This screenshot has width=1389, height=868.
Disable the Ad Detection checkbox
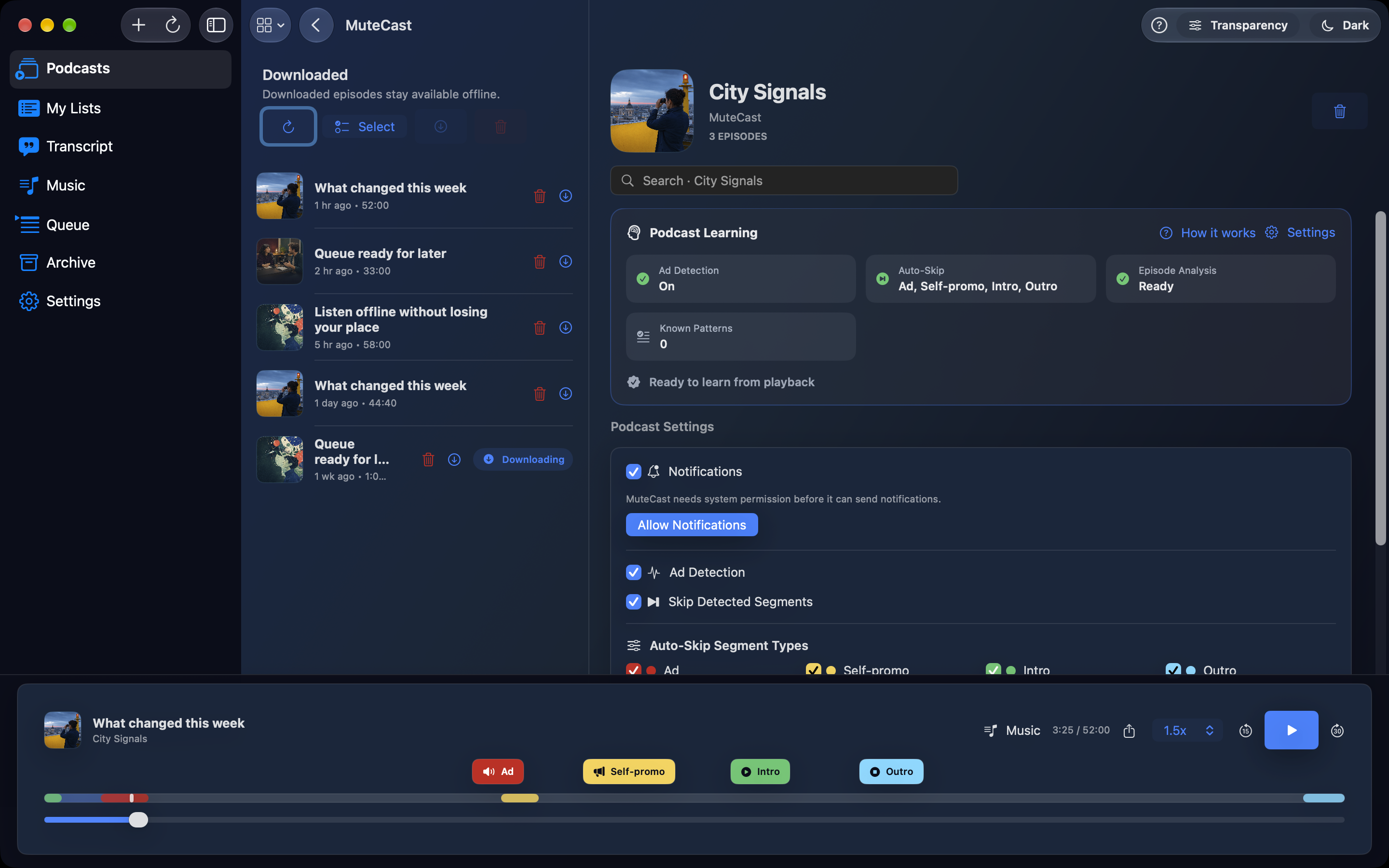click(633, 572)
